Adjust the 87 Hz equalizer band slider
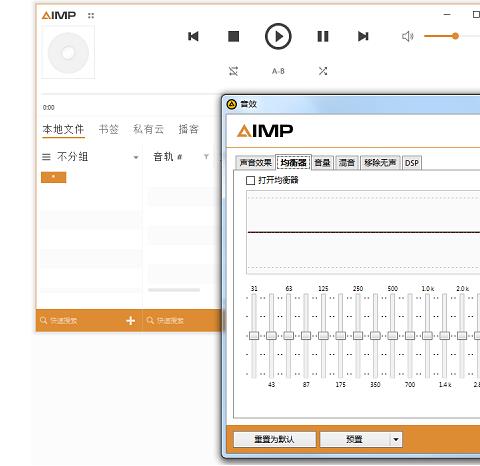Screen dimensions: 480x466 tap(306, 335)
